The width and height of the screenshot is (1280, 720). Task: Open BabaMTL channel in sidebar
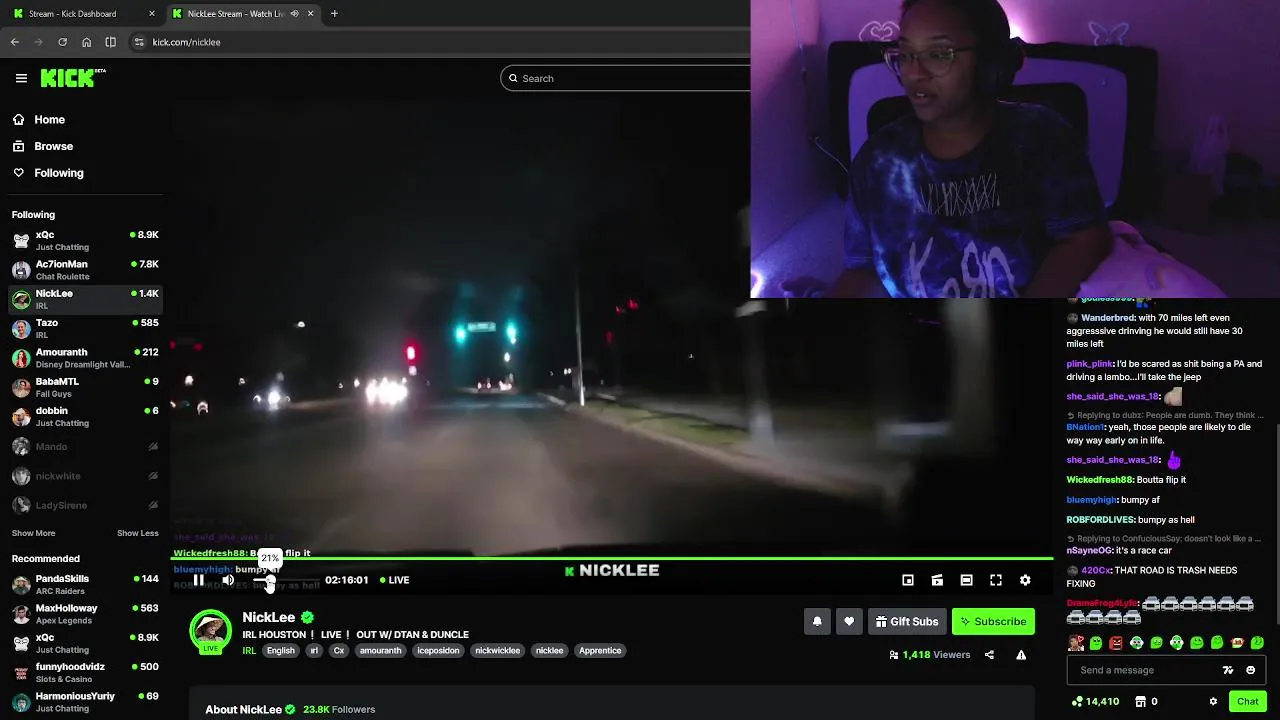click(85, 387)
